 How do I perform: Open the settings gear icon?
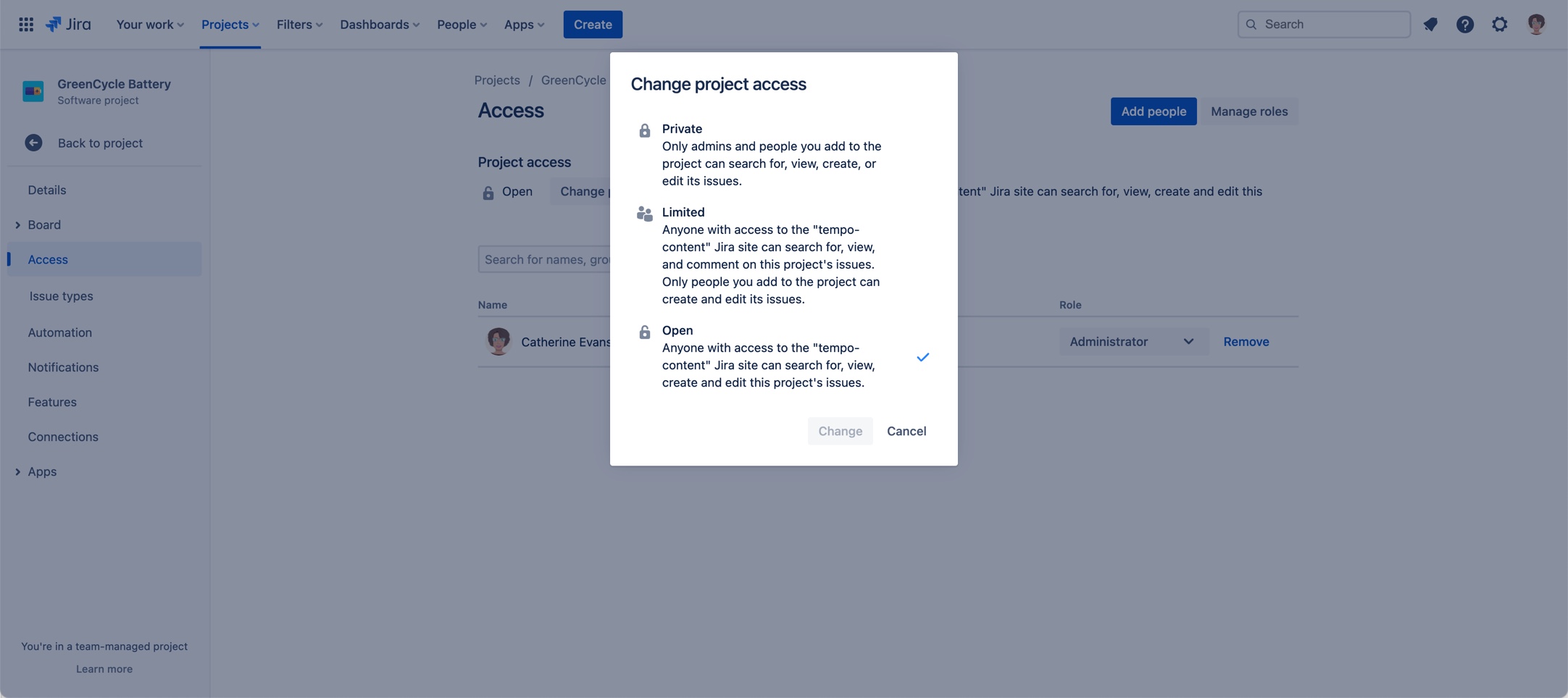tap(1499, 25)
